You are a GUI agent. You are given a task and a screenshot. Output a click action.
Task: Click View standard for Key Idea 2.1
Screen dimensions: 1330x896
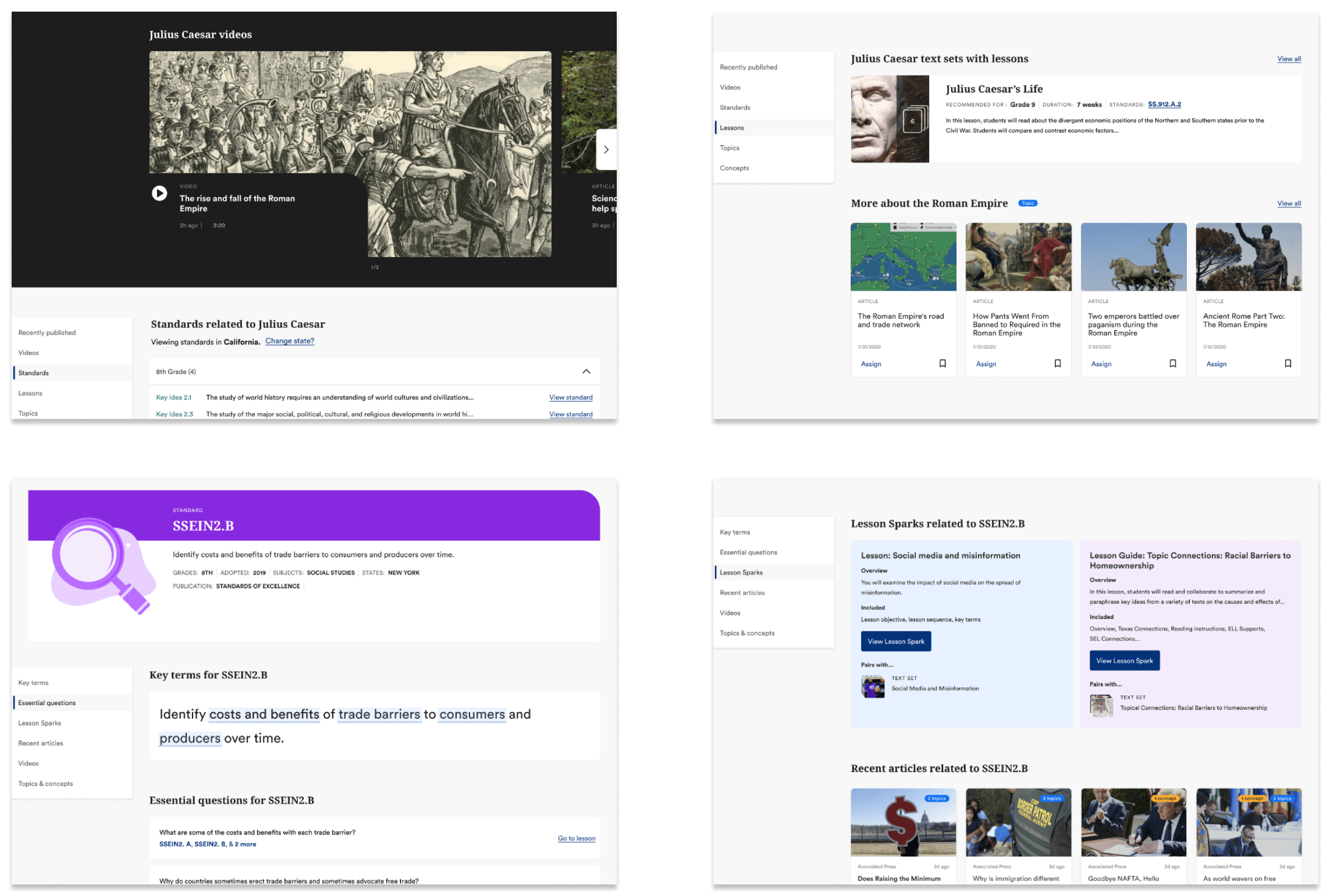tap(569, 398)
